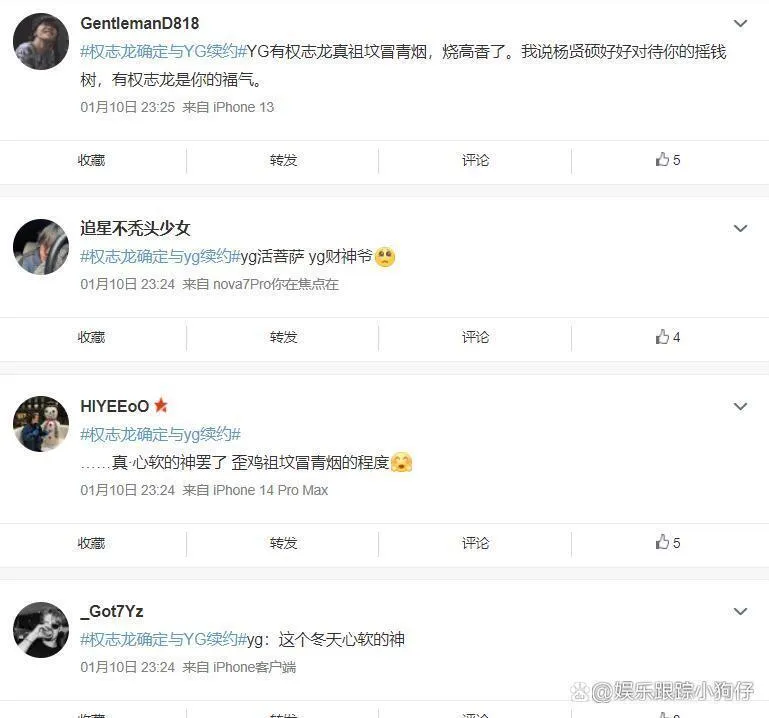Image resolution: width=769 pixels, height=718 pixels.
Task: Click 转发 under HIYEEoO's post
Action: 283,543
